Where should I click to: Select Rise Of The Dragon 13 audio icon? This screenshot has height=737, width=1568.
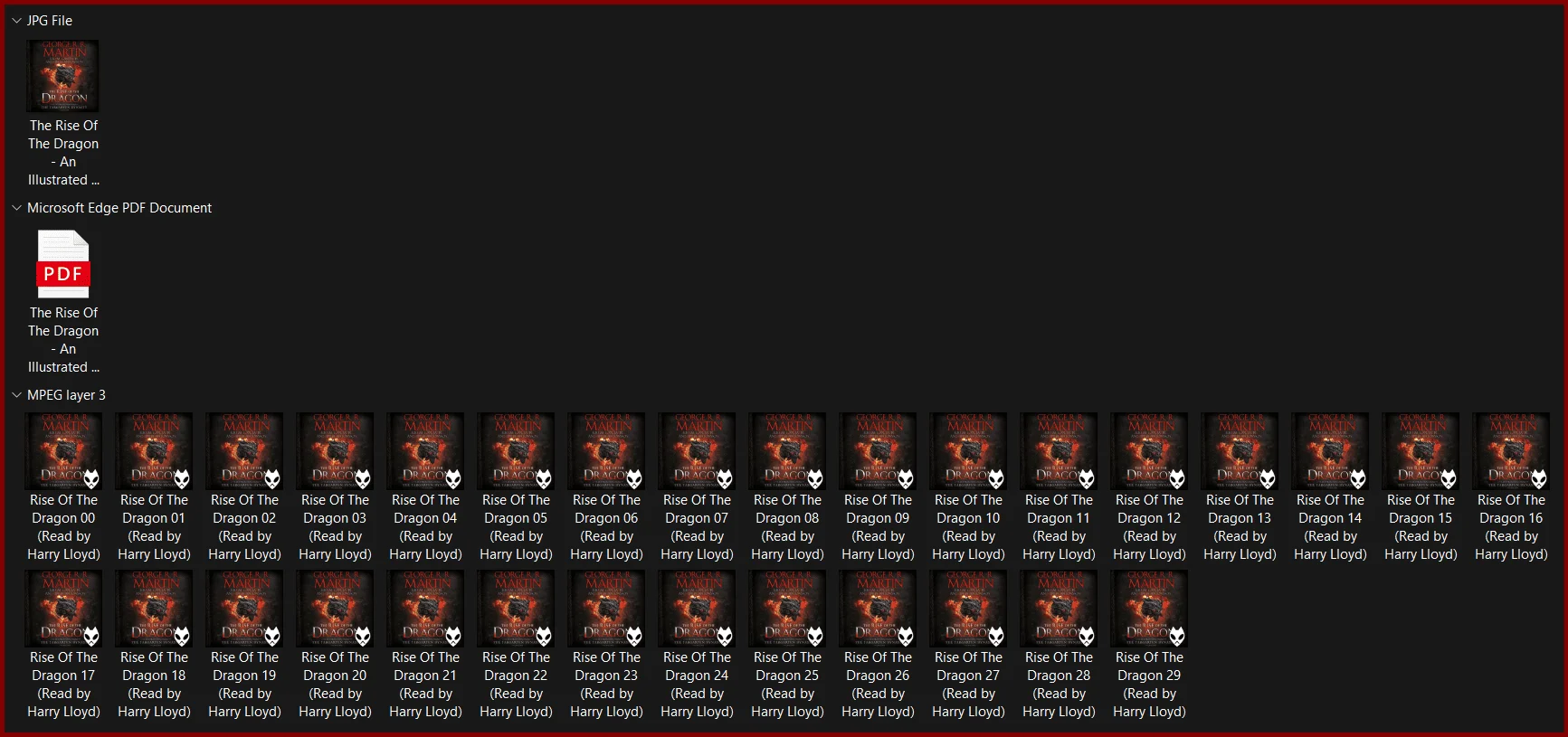pyautogui.click(x=1240, y=451)
